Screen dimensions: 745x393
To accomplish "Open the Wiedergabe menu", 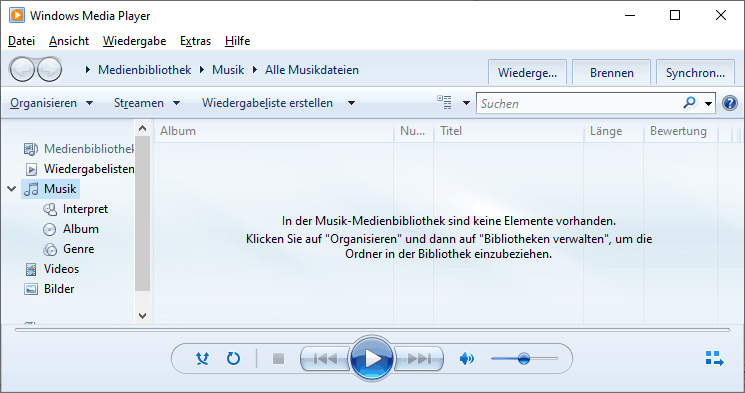I will tap(134, 41).
